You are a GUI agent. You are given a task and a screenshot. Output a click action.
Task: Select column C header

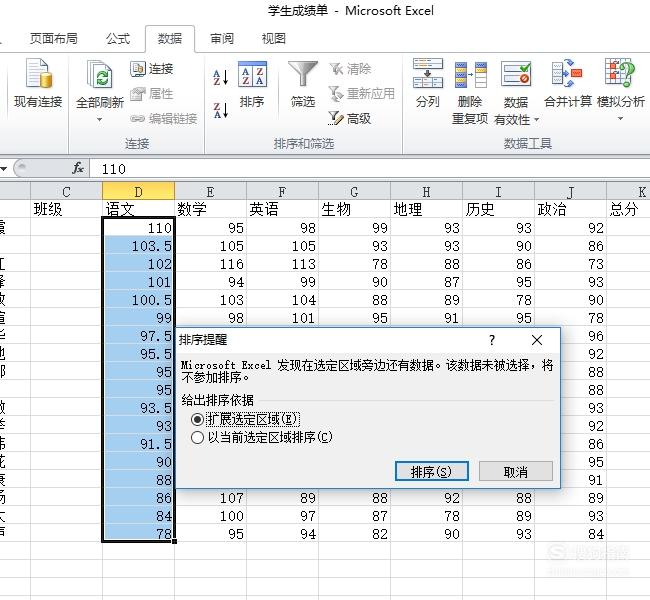[66, 191]
